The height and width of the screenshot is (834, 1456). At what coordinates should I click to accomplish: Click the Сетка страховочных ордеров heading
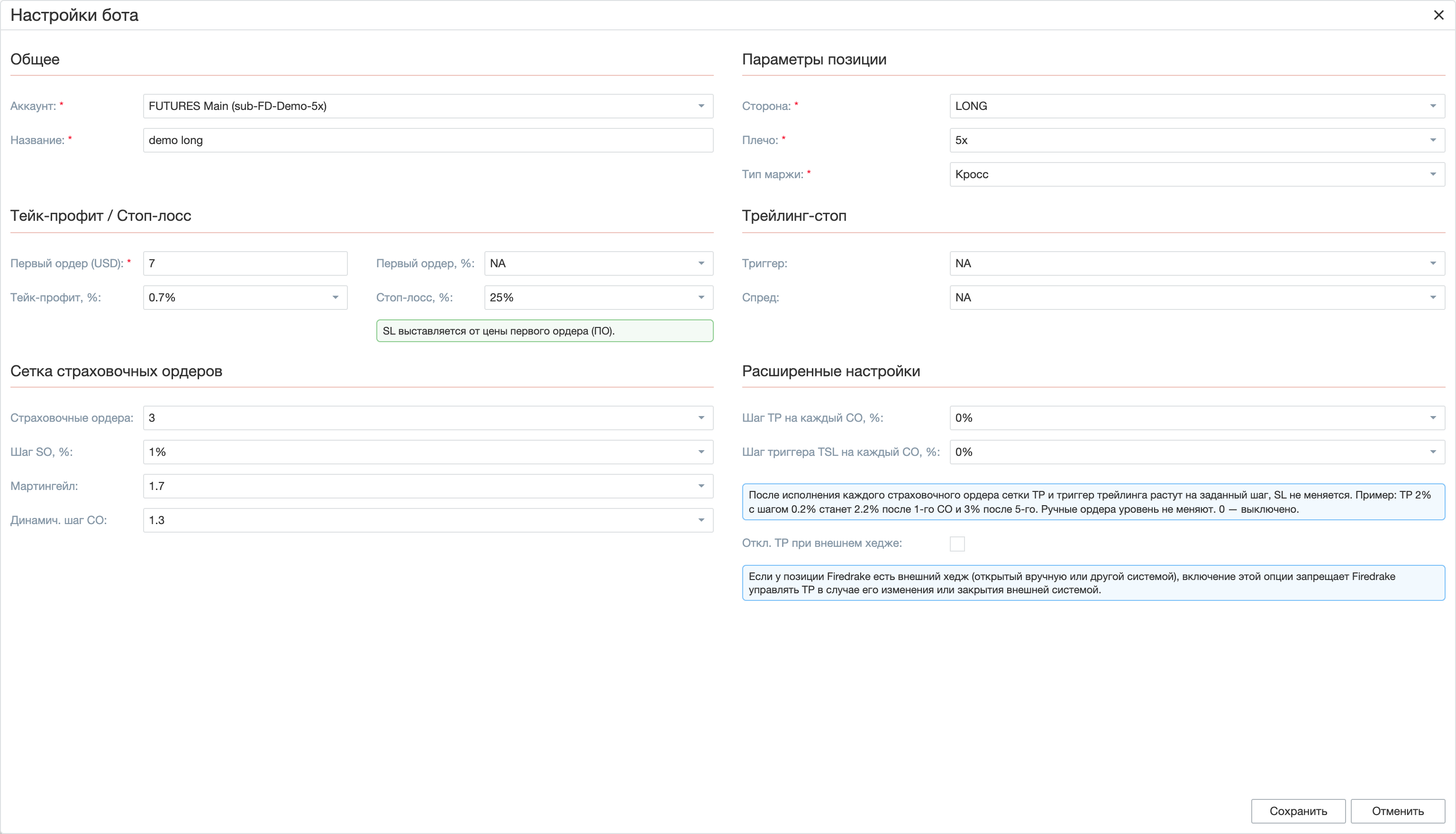pos(116,371)
